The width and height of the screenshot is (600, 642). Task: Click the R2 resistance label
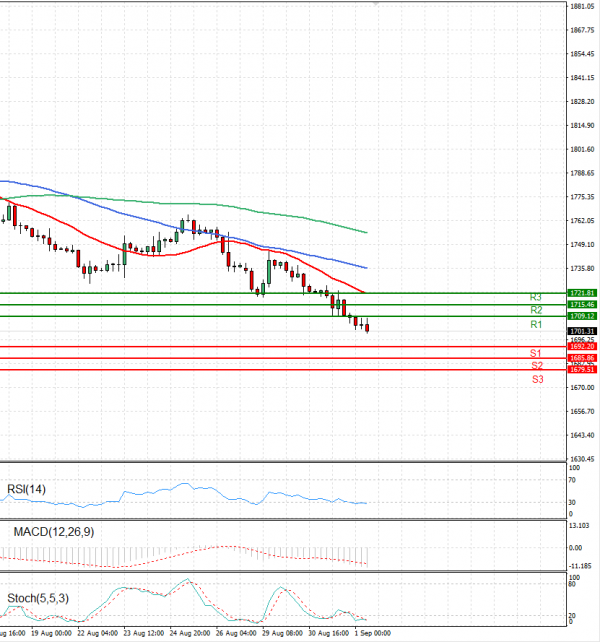536,311
